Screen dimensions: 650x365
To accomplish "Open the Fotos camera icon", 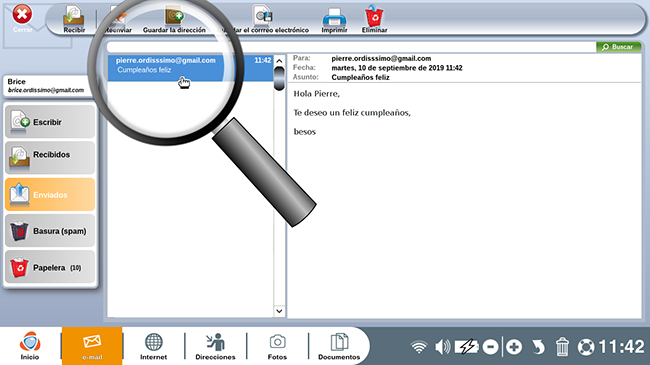I will pos(277,346).
